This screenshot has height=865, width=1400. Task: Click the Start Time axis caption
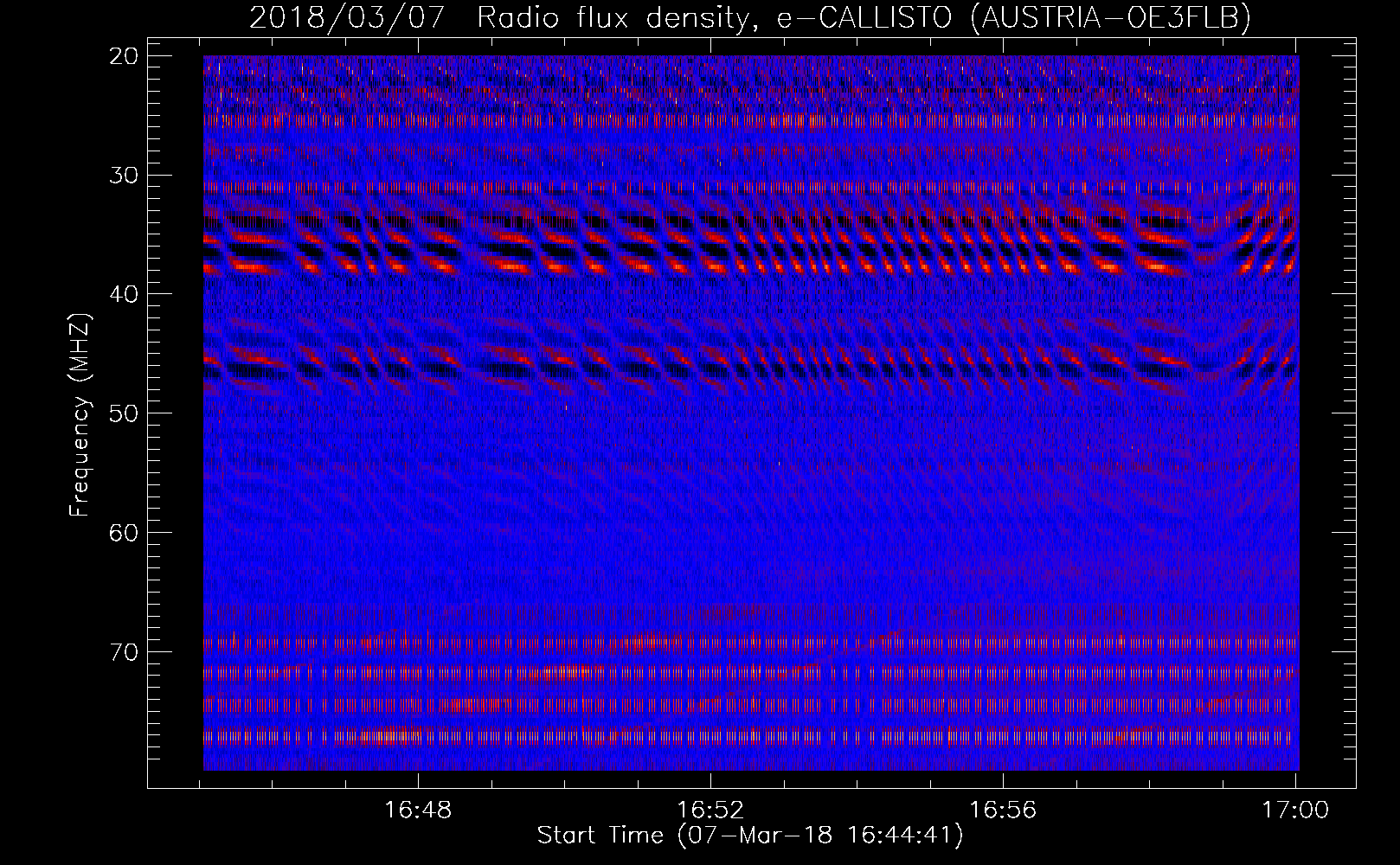pyautogui.click(x=750, y=836)
